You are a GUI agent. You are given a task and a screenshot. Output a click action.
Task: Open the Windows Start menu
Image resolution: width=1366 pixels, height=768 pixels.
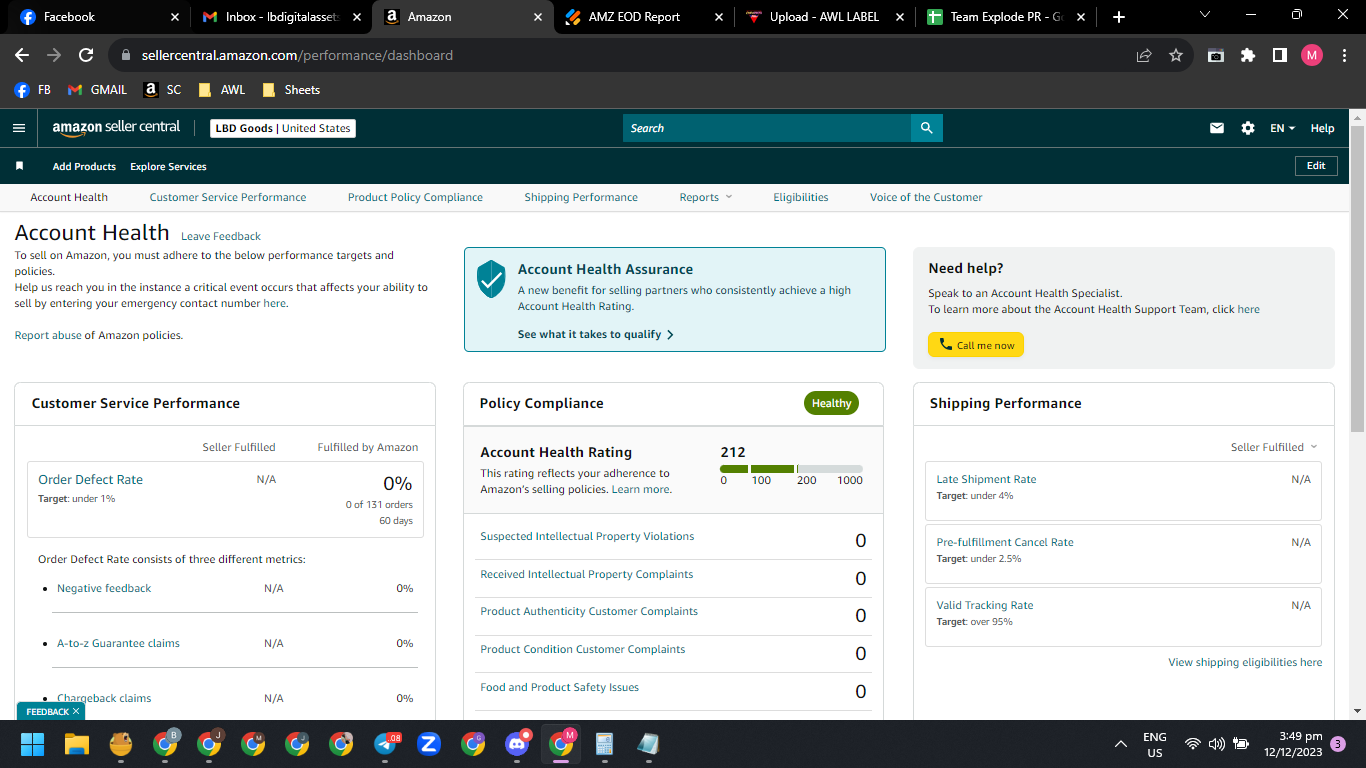33,744
